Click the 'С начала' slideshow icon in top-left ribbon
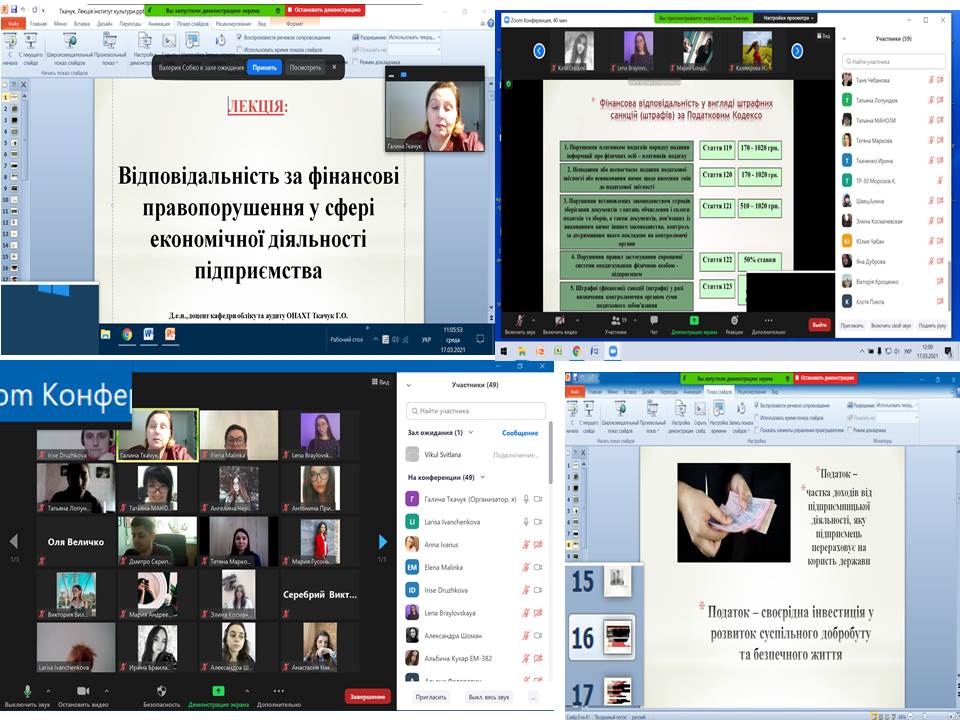This screenshot has height=720, width=960. tap(10, 42)
